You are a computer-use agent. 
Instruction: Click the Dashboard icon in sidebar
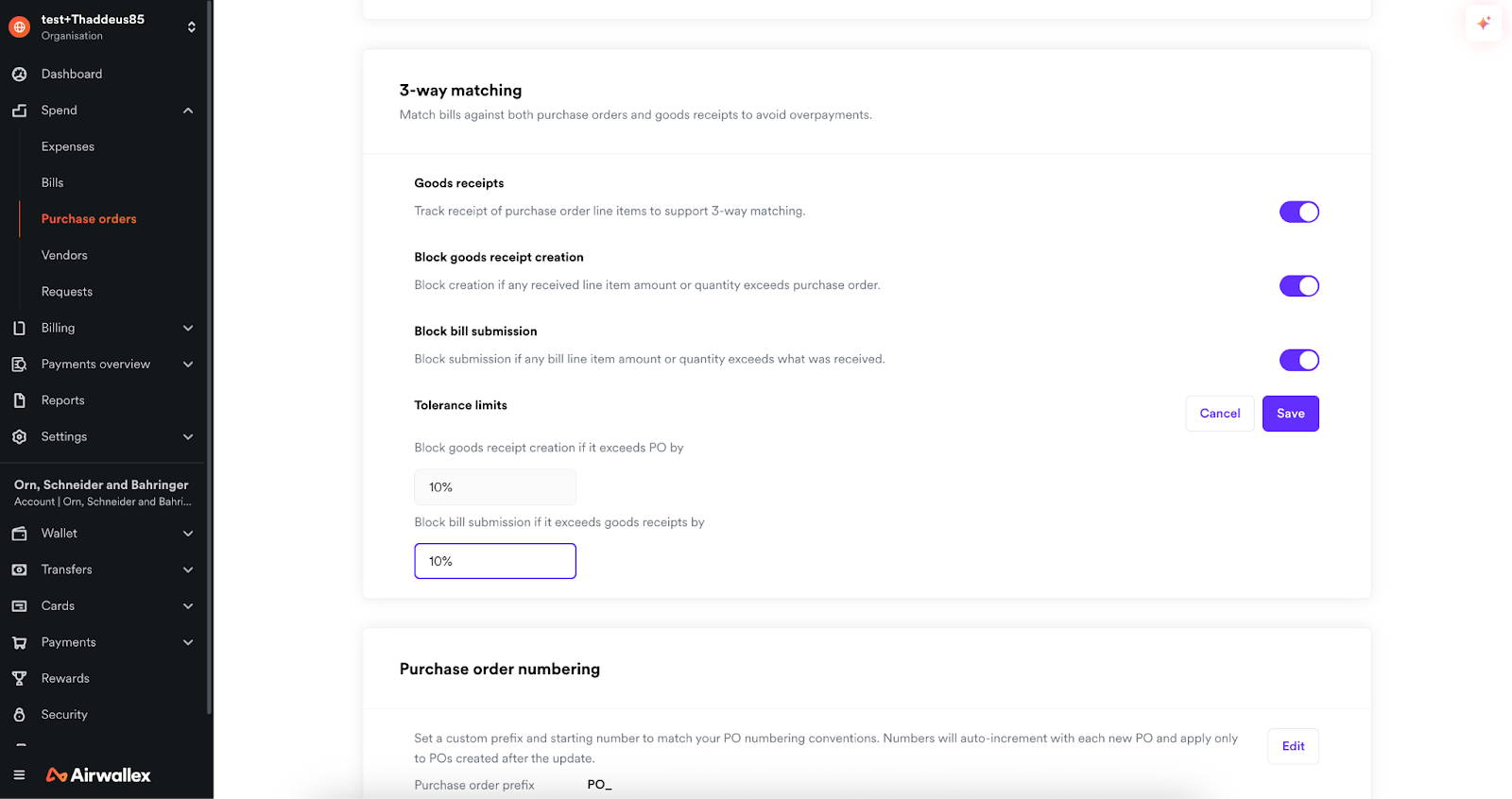[x=19, y=74]
